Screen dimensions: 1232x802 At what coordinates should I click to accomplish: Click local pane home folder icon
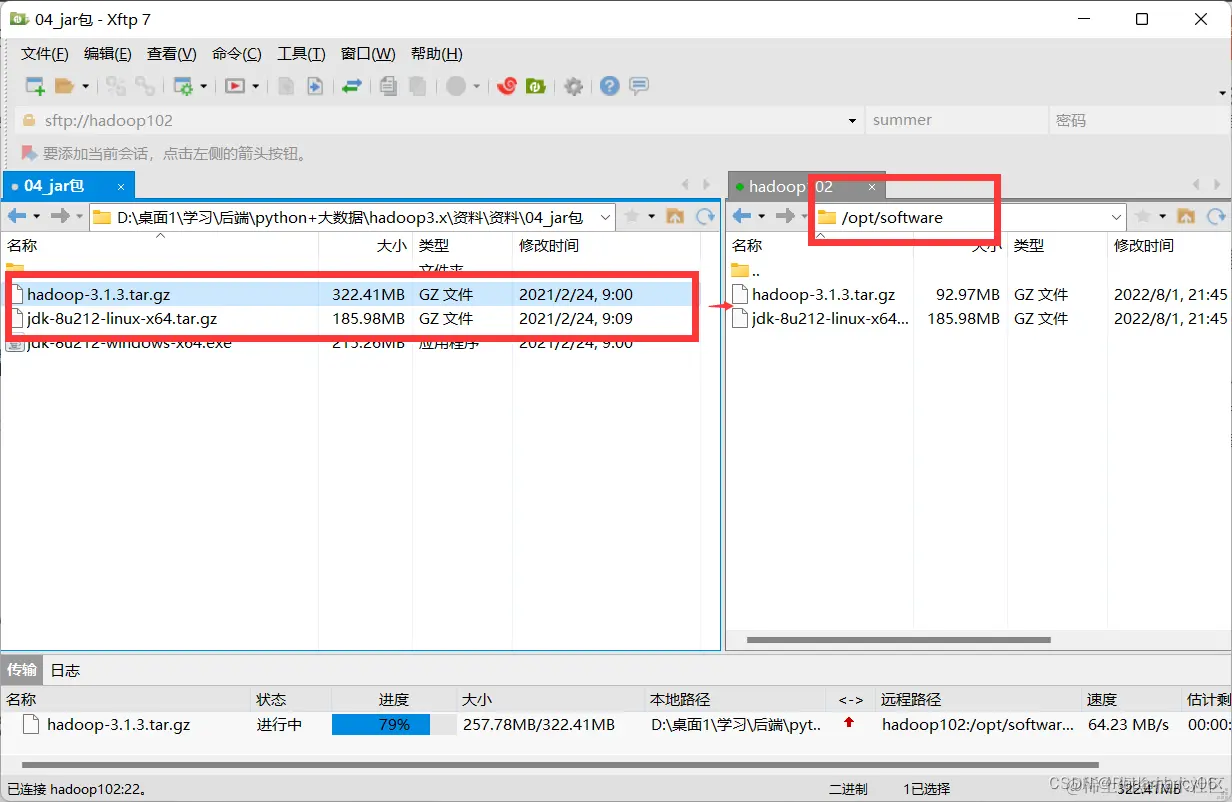[675, 216]
